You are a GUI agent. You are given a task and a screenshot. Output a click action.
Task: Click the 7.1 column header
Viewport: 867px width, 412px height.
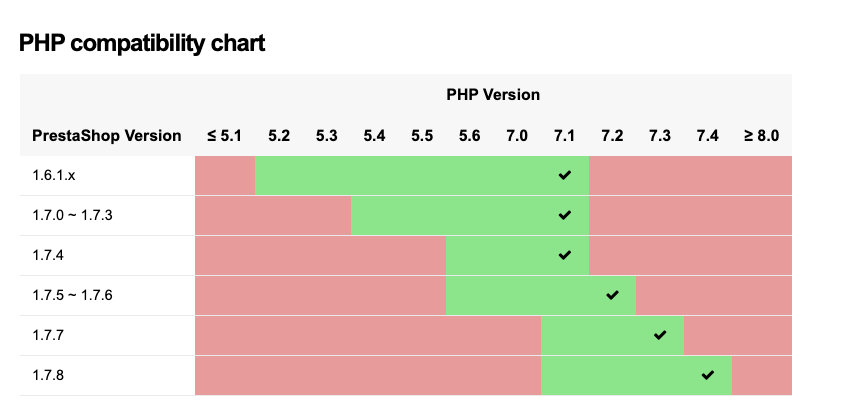click(565, 135)
